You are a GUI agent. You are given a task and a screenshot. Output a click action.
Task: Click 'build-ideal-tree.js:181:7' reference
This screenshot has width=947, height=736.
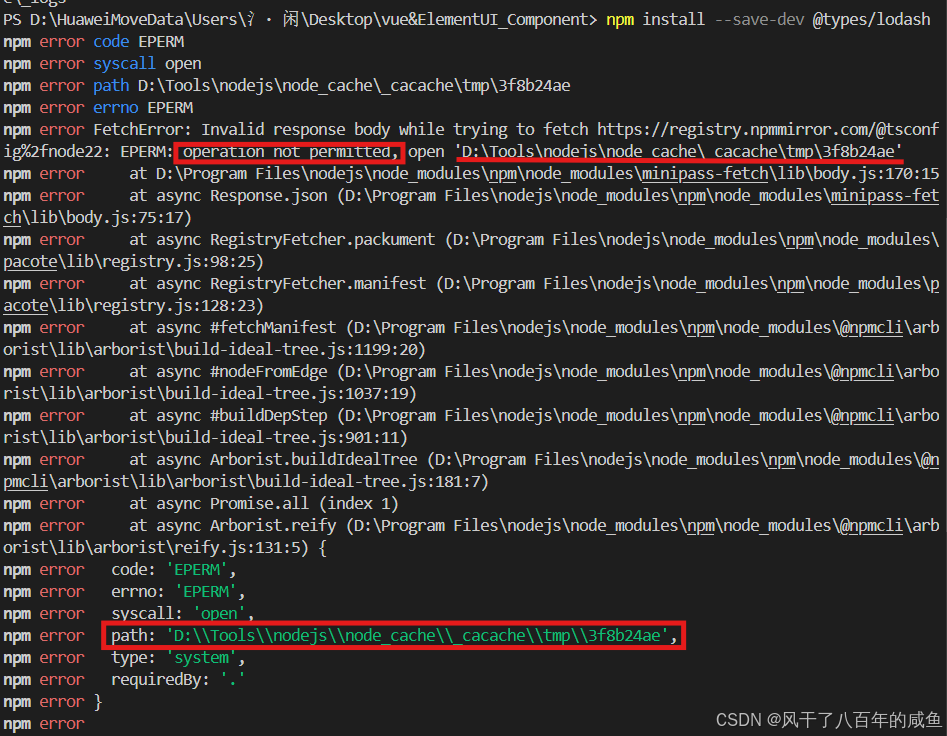click(367, 481)
